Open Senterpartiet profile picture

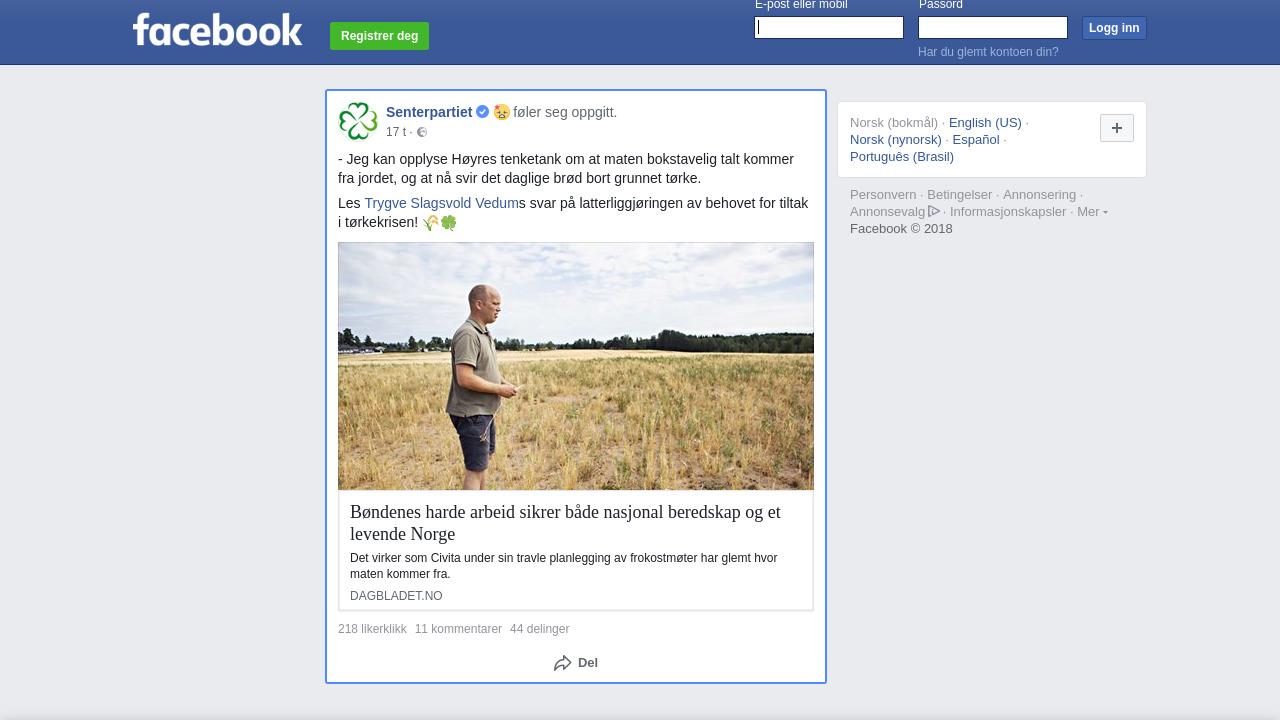358,121
